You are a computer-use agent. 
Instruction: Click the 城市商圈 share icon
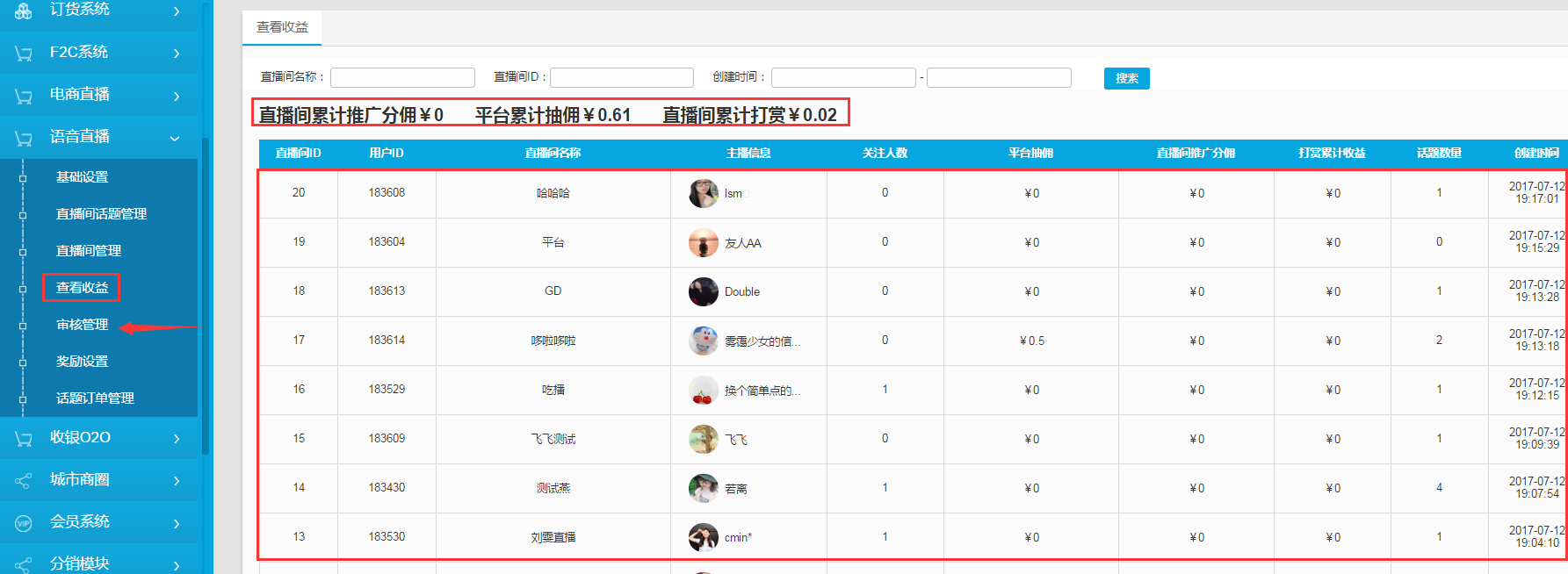point(24,480)
